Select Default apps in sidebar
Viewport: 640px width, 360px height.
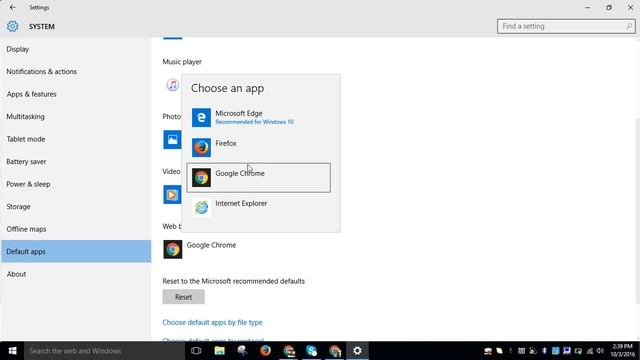(76, 251)
